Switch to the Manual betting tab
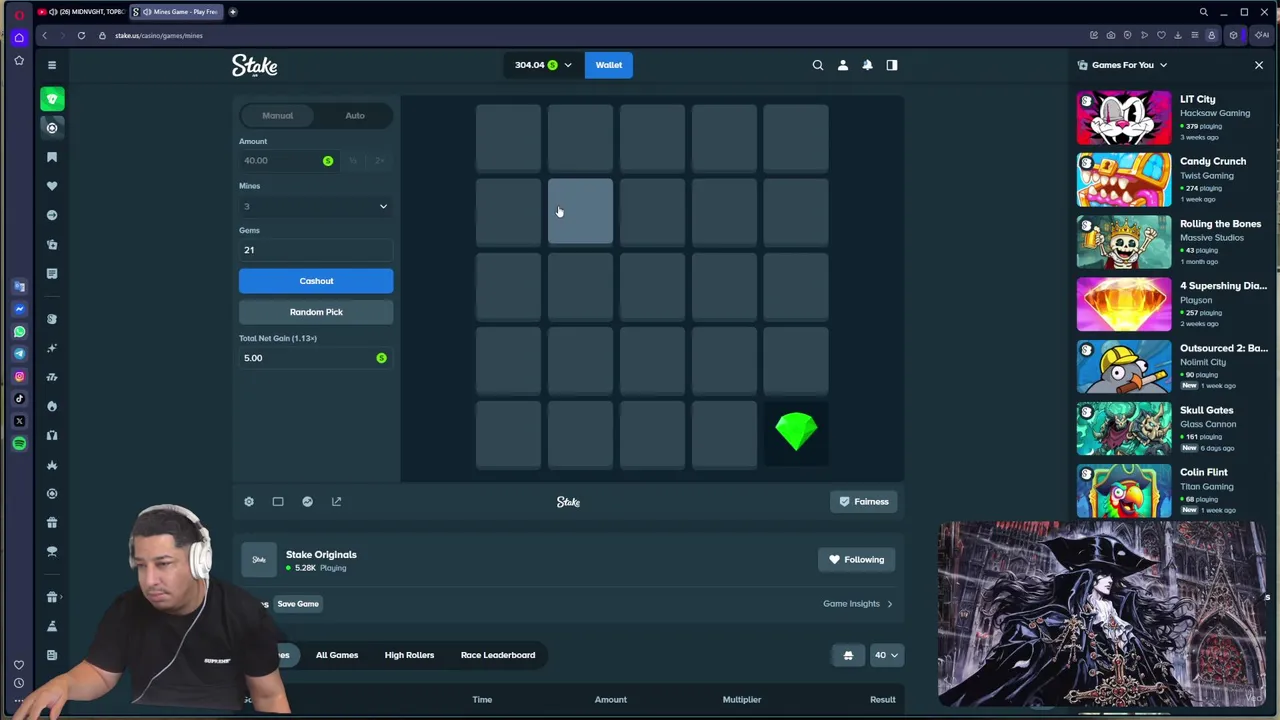The image size is (1280, 720). (278, 115)
